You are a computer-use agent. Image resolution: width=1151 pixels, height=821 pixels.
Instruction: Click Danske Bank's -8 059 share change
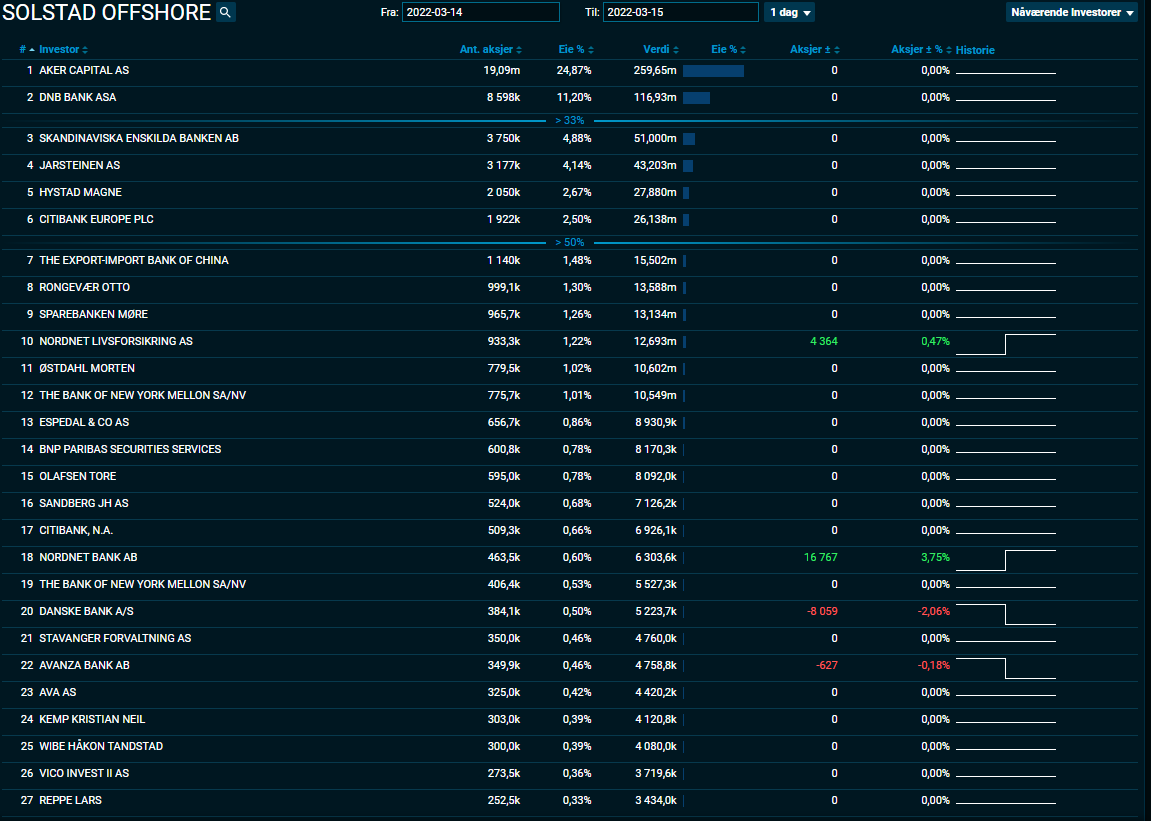(822, 612)
